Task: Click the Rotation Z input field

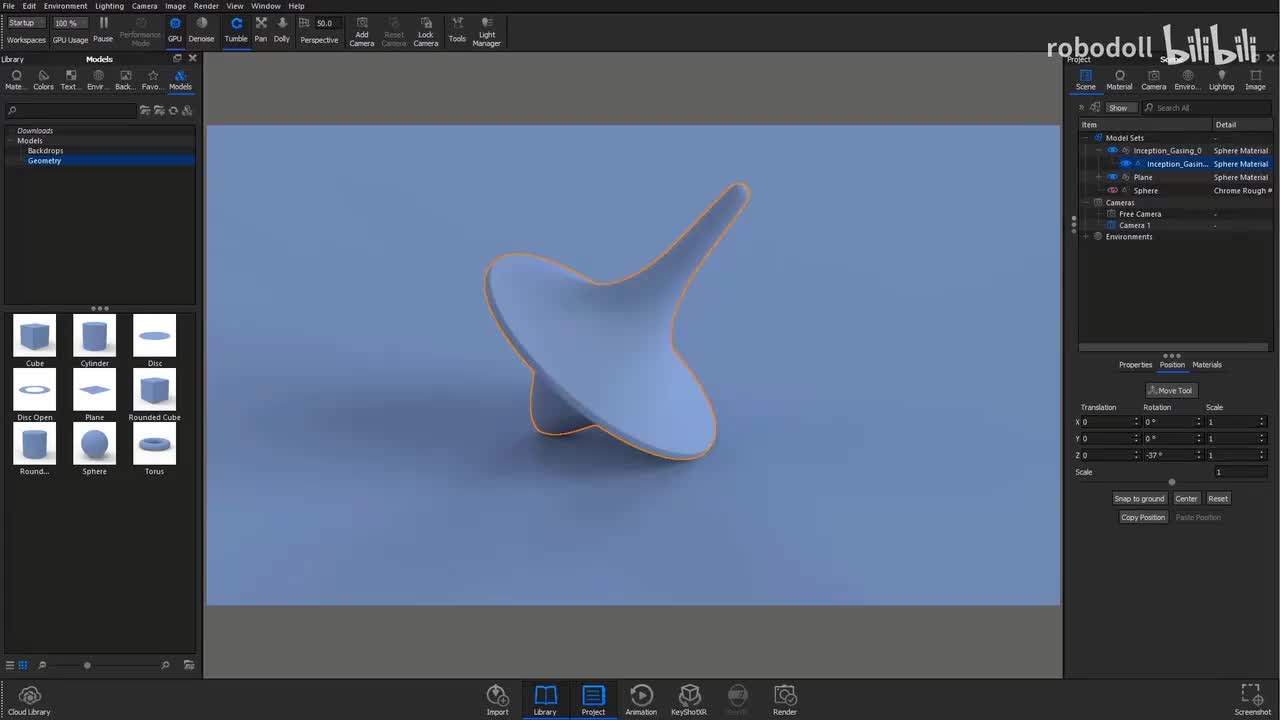Action: tap(1171, 455)
